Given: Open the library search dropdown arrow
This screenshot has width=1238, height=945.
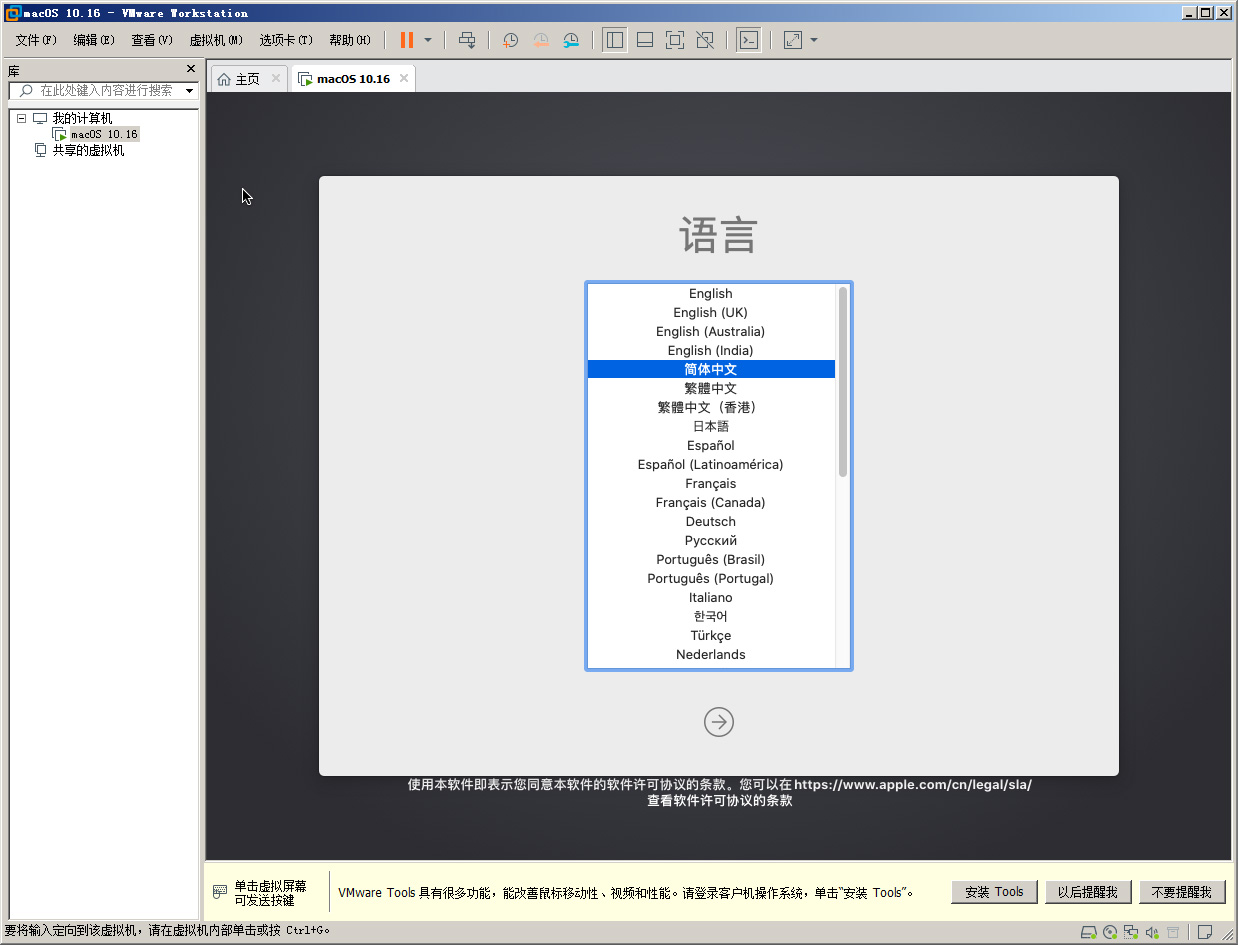Looking at the screenshot, I should click(190, 91).
